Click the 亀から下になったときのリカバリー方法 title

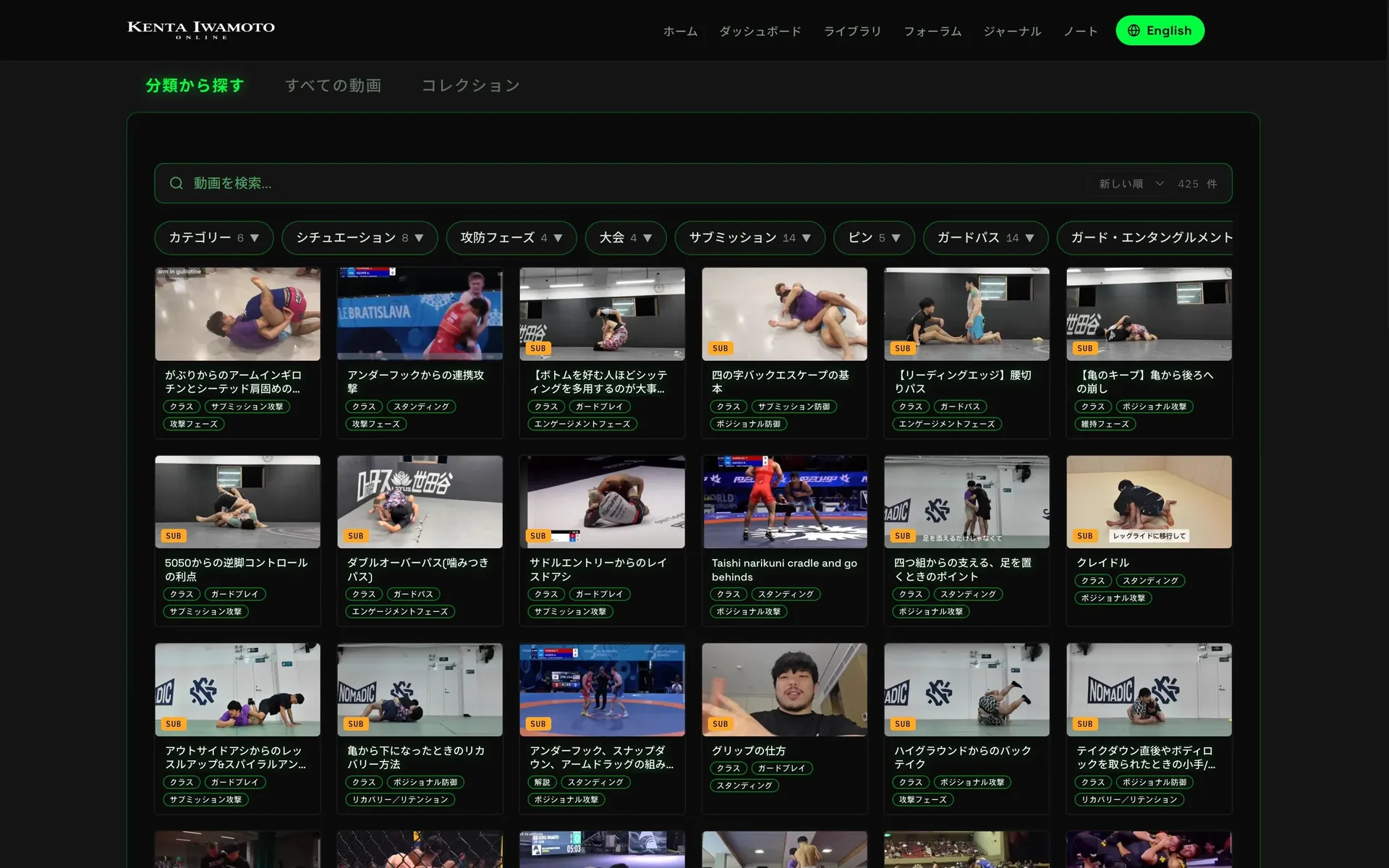[x=416, y=757]
